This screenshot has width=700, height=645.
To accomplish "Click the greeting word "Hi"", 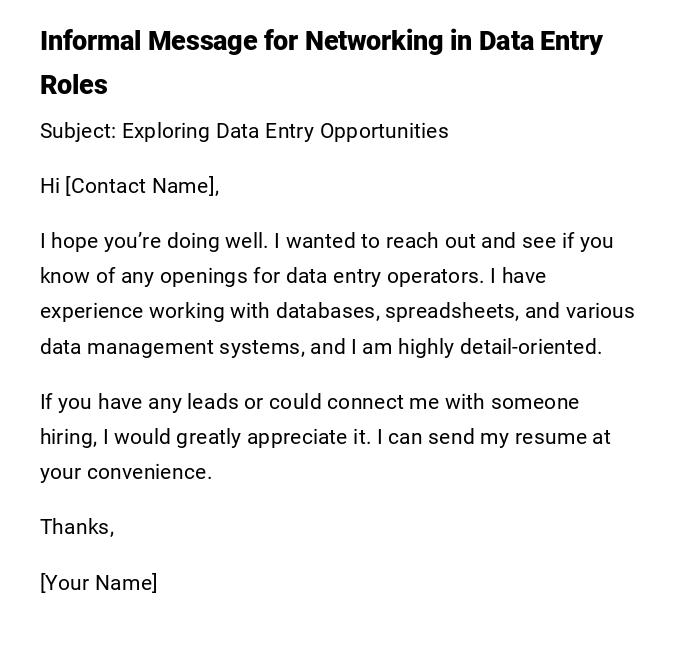I will 50,186.
